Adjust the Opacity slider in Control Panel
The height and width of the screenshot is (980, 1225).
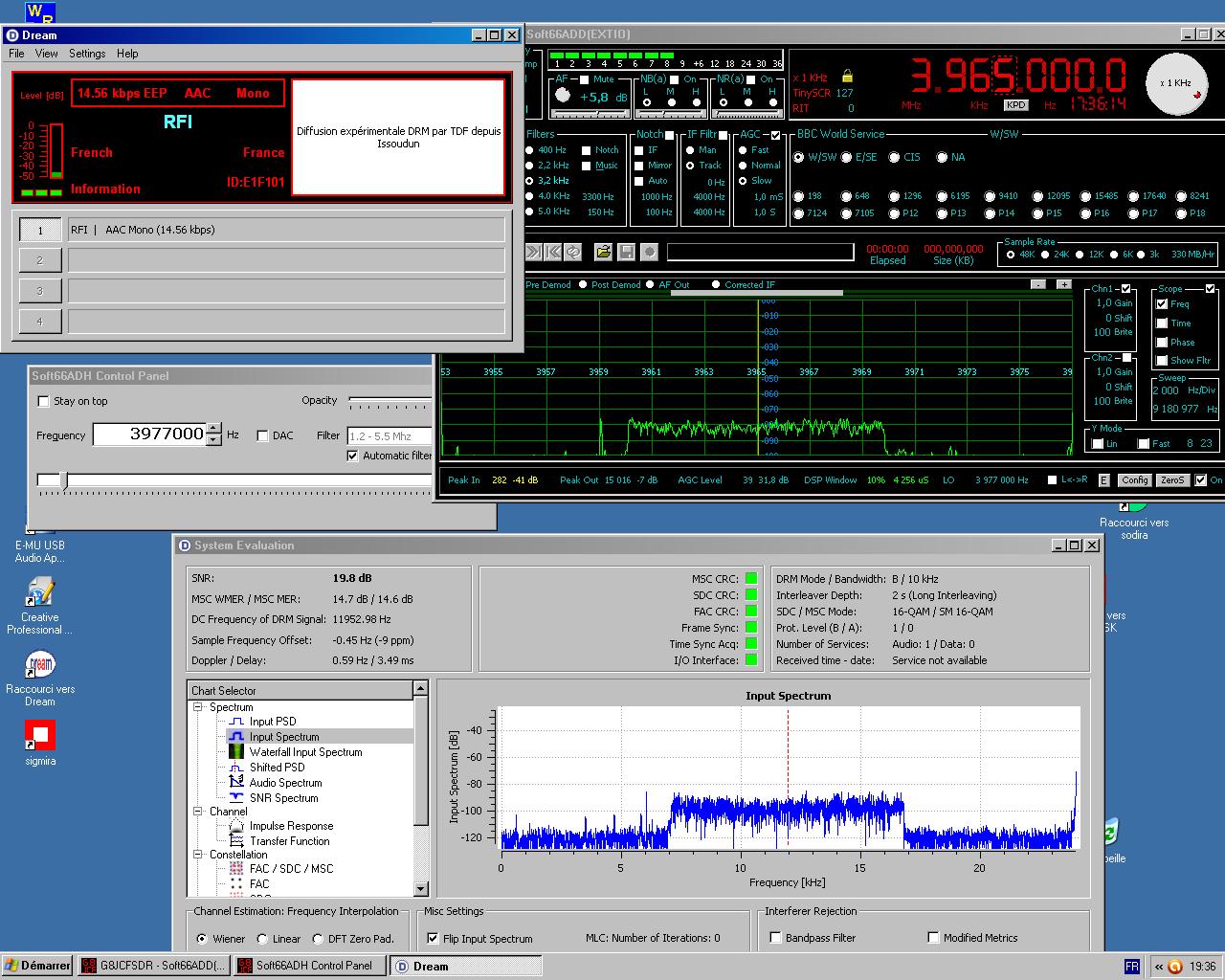(390, 401)
